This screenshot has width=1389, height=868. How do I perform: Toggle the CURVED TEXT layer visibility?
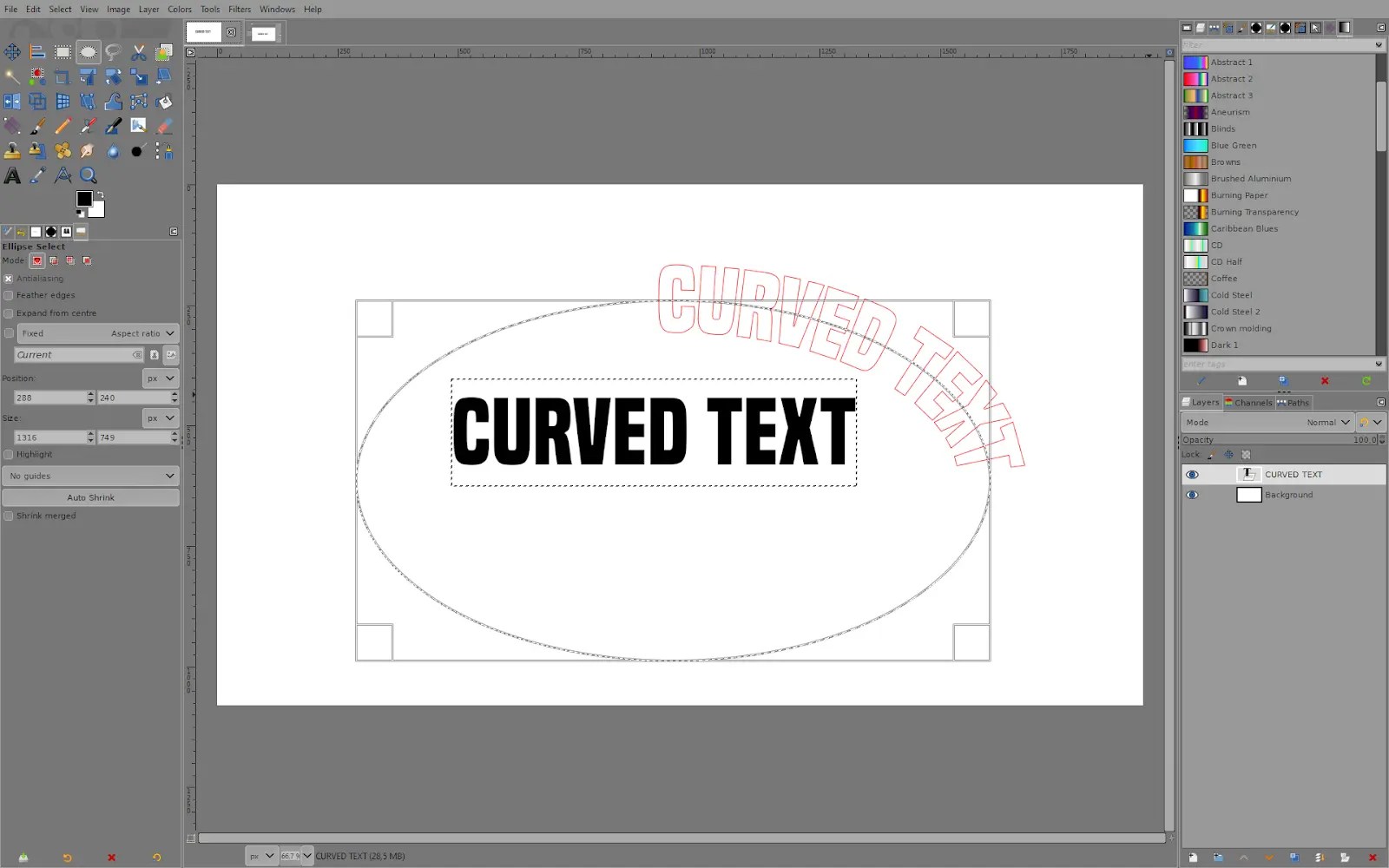click(1192, 474)
